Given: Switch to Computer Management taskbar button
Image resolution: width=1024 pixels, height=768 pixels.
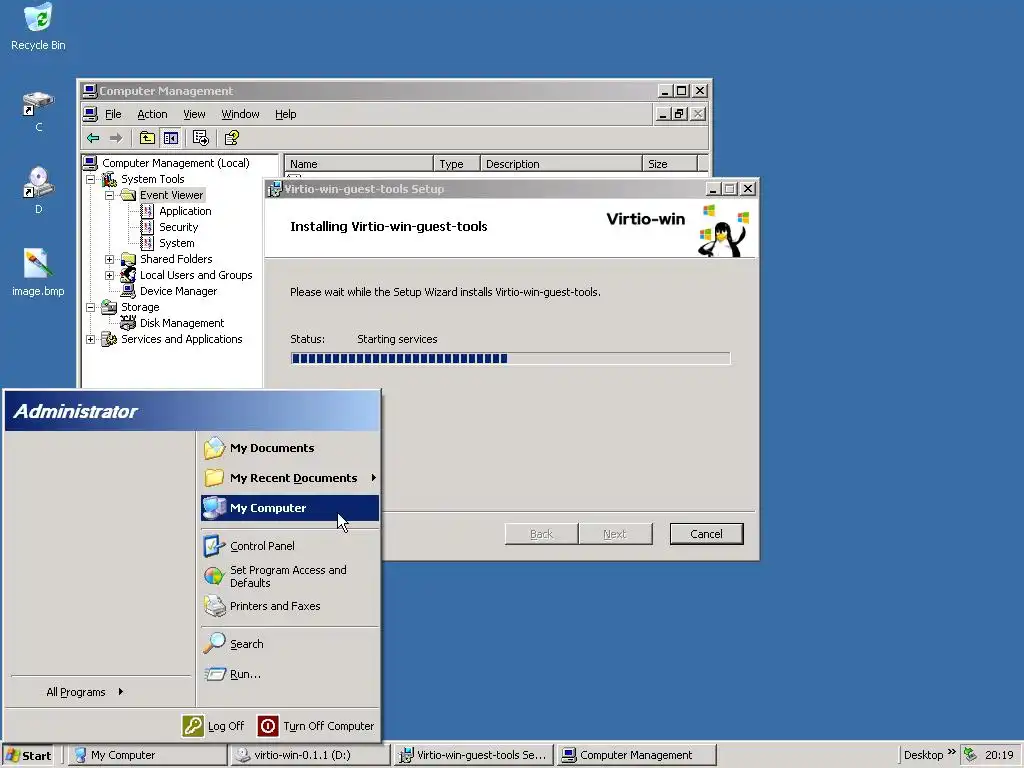Looking at the screenshot, I should 637,755.
